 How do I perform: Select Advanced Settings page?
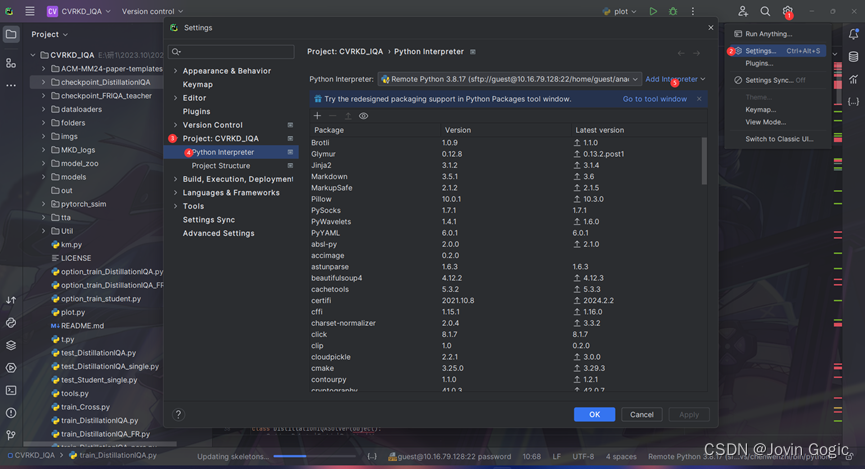(218, 233)
